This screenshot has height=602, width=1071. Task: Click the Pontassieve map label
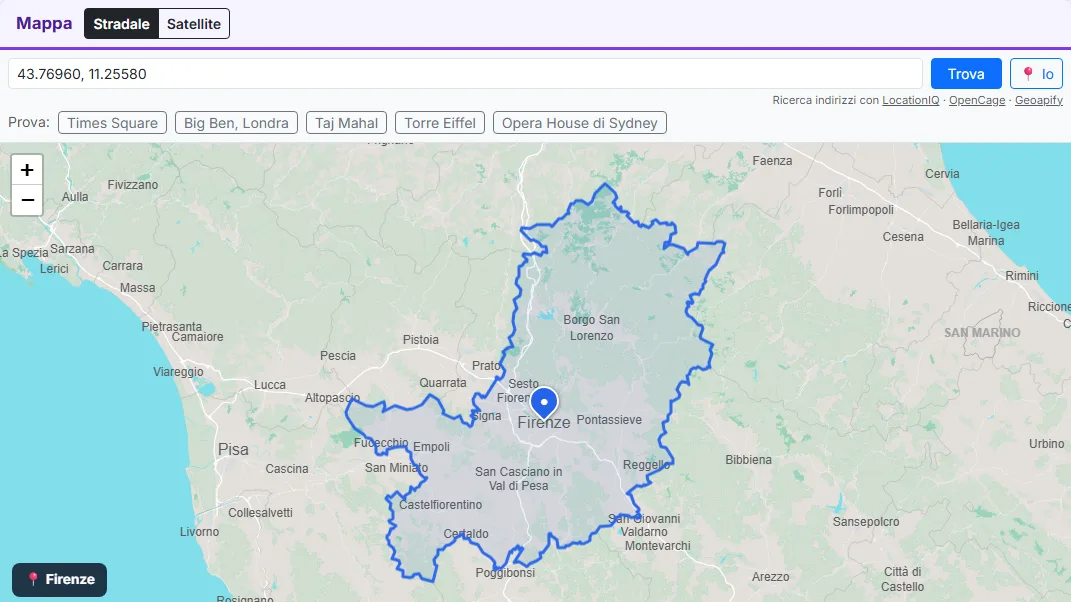[609, 420]
